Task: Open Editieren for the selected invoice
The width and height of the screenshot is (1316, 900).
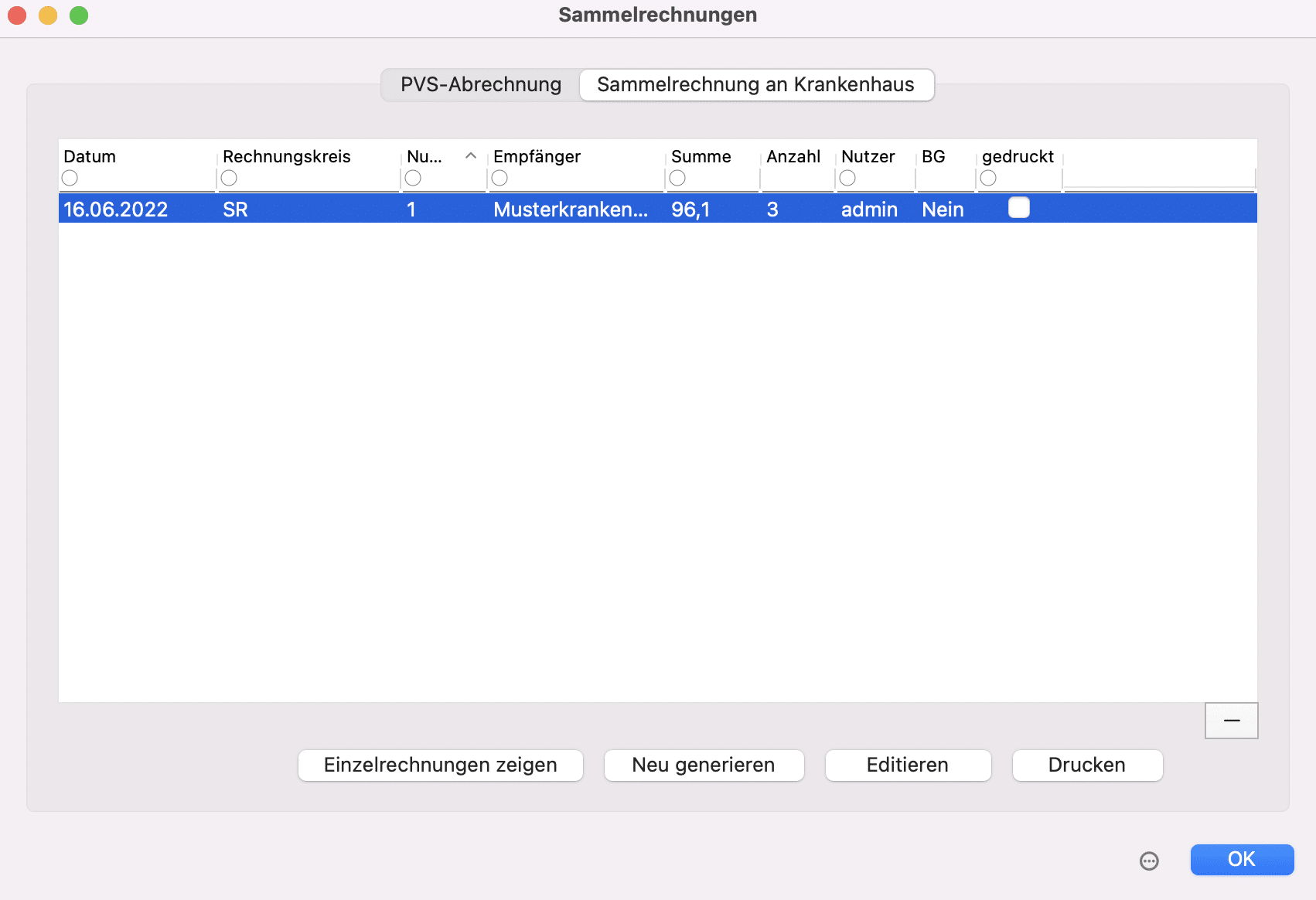Action: pos(908,765)
